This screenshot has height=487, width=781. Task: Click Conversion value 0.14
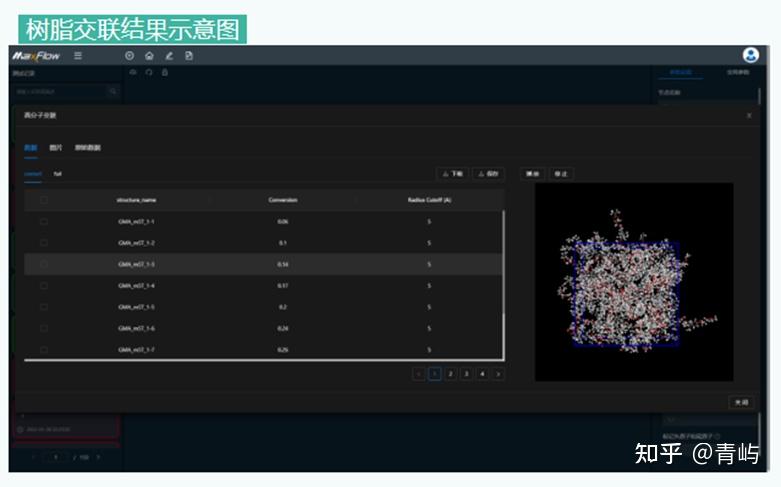283,264
